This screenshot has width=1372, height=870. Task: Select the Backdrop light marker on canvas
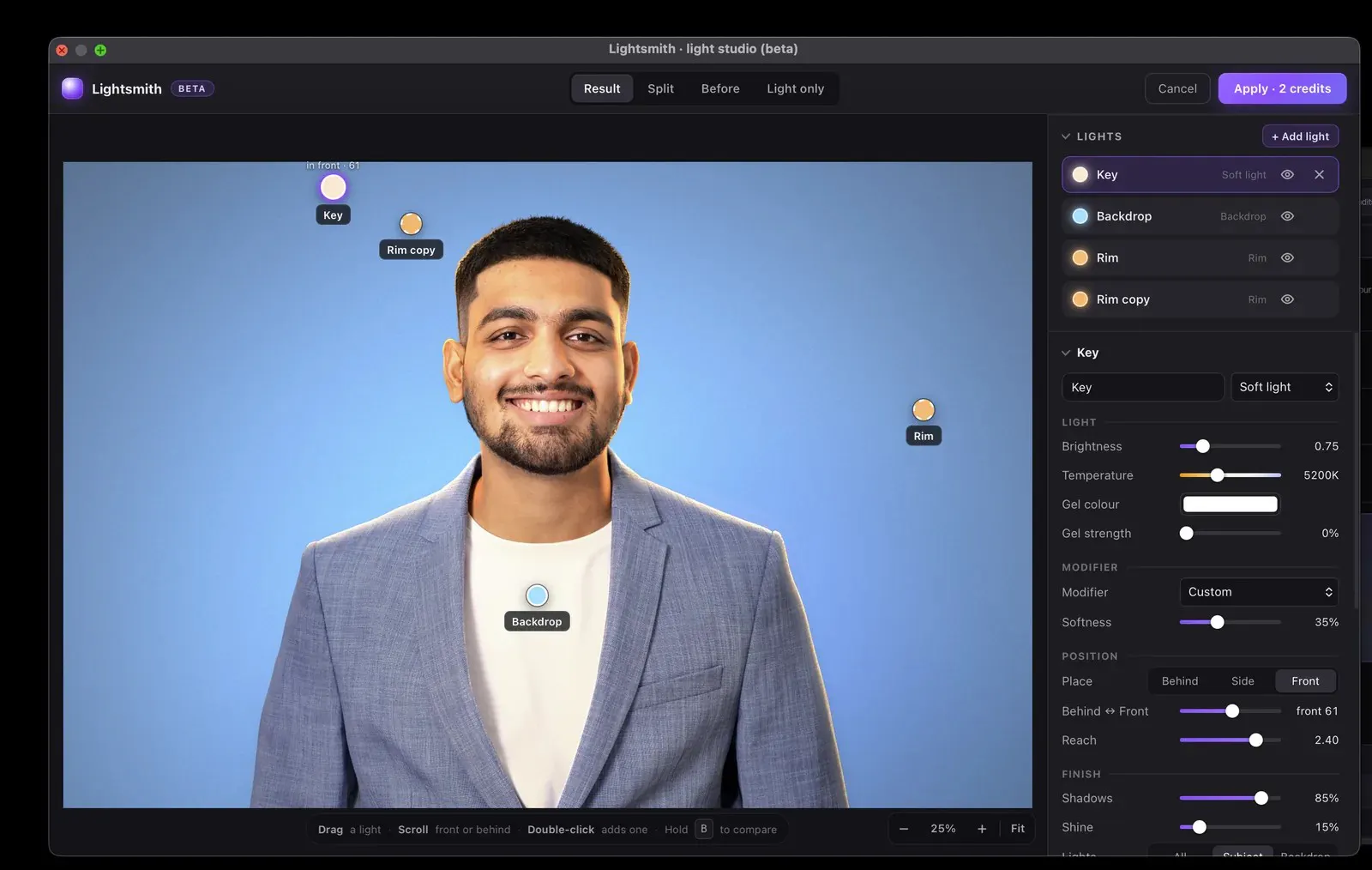[x=537, y=595]
